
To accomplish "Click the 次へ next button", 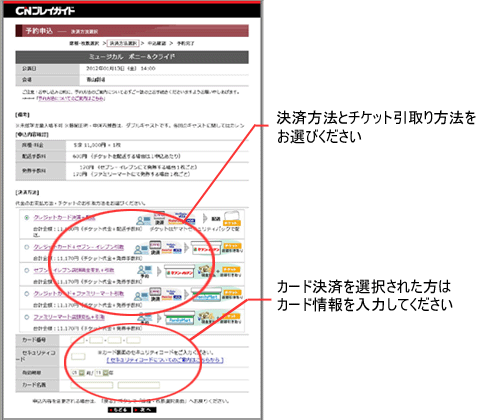I will (x=145, y=410).
